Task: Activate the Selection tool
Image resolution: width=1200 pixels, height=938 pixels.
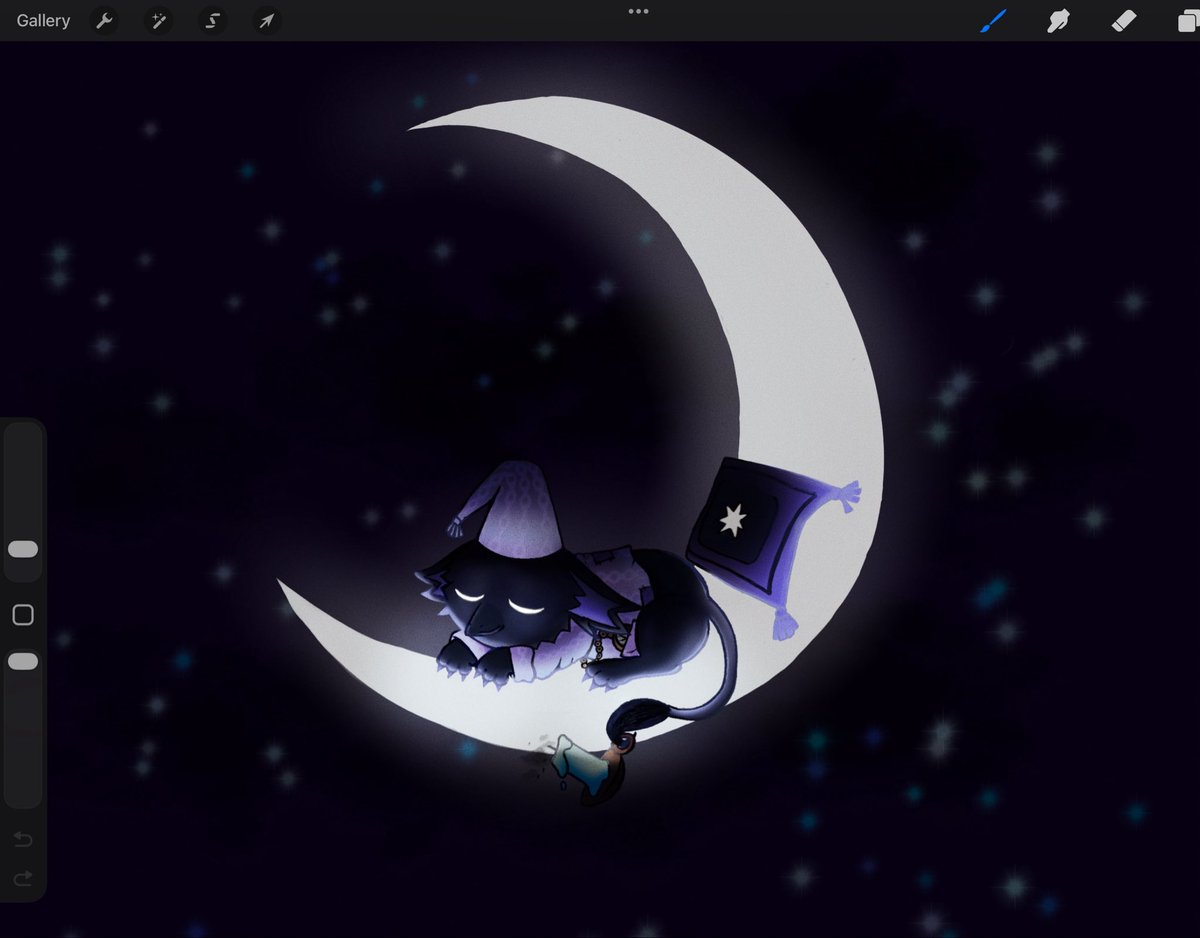Action: click(x=212, y=20)
